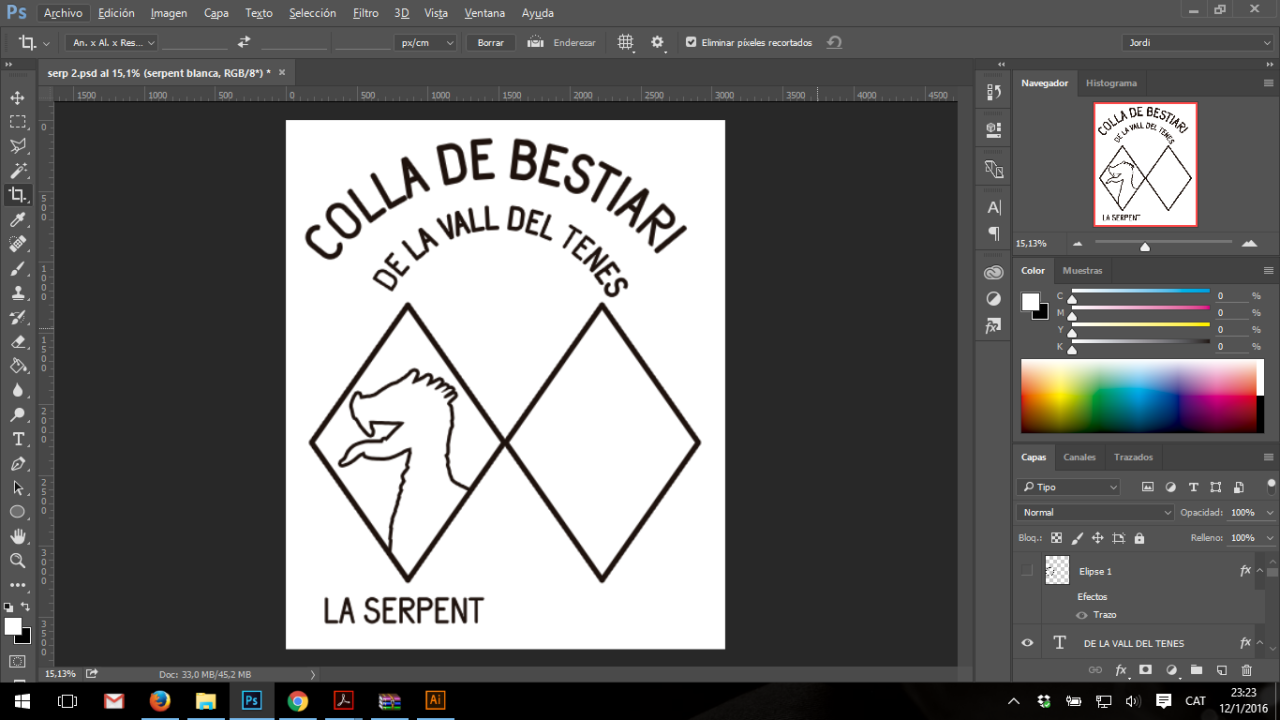Click the color spectrum ramp
The image size is (1280, 720).
coord(1138,396)
